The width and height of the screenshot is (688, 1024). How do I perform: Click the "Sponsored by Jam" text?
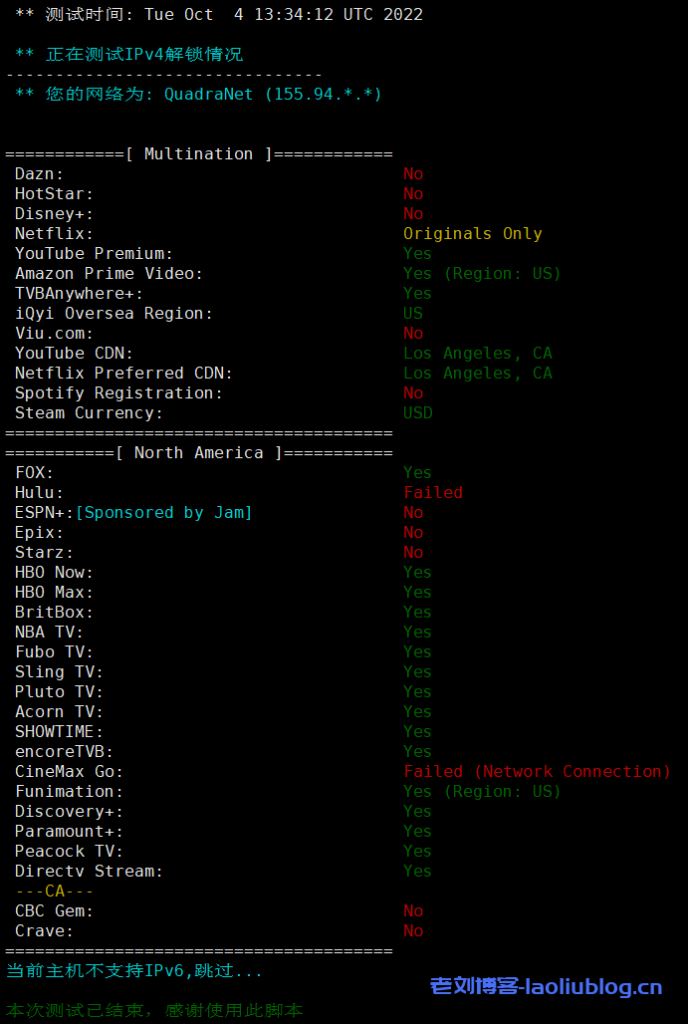pyautogui.click(x=164, y=513)
